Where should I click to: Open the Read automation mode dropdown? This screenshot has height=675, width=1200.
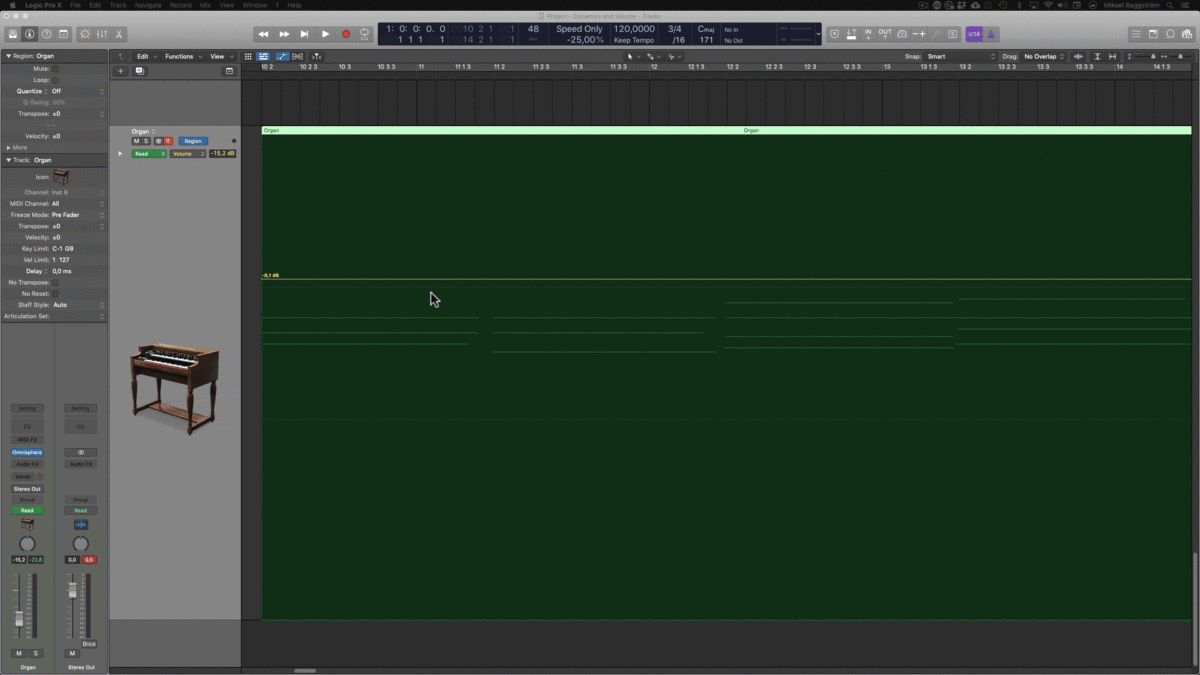click(147, 153)
